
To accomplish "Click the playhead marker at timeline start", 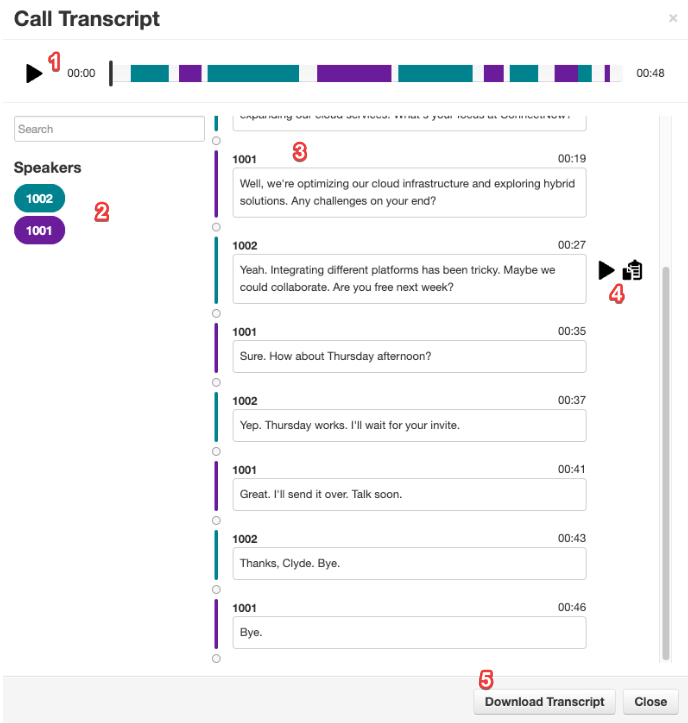I will click(111, 73).
